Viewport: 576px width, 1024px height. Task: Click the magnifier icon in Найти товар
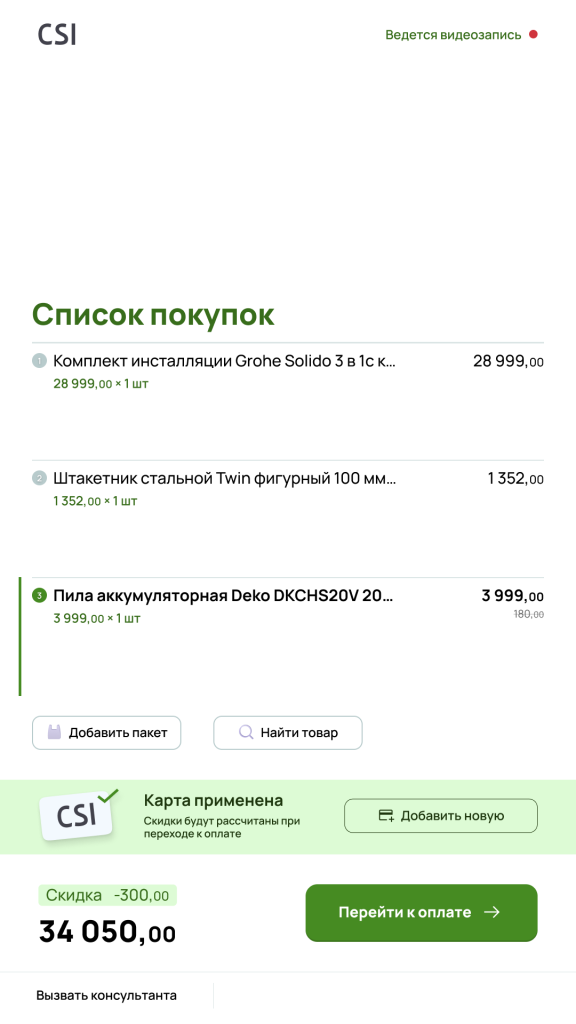point(246,732)
